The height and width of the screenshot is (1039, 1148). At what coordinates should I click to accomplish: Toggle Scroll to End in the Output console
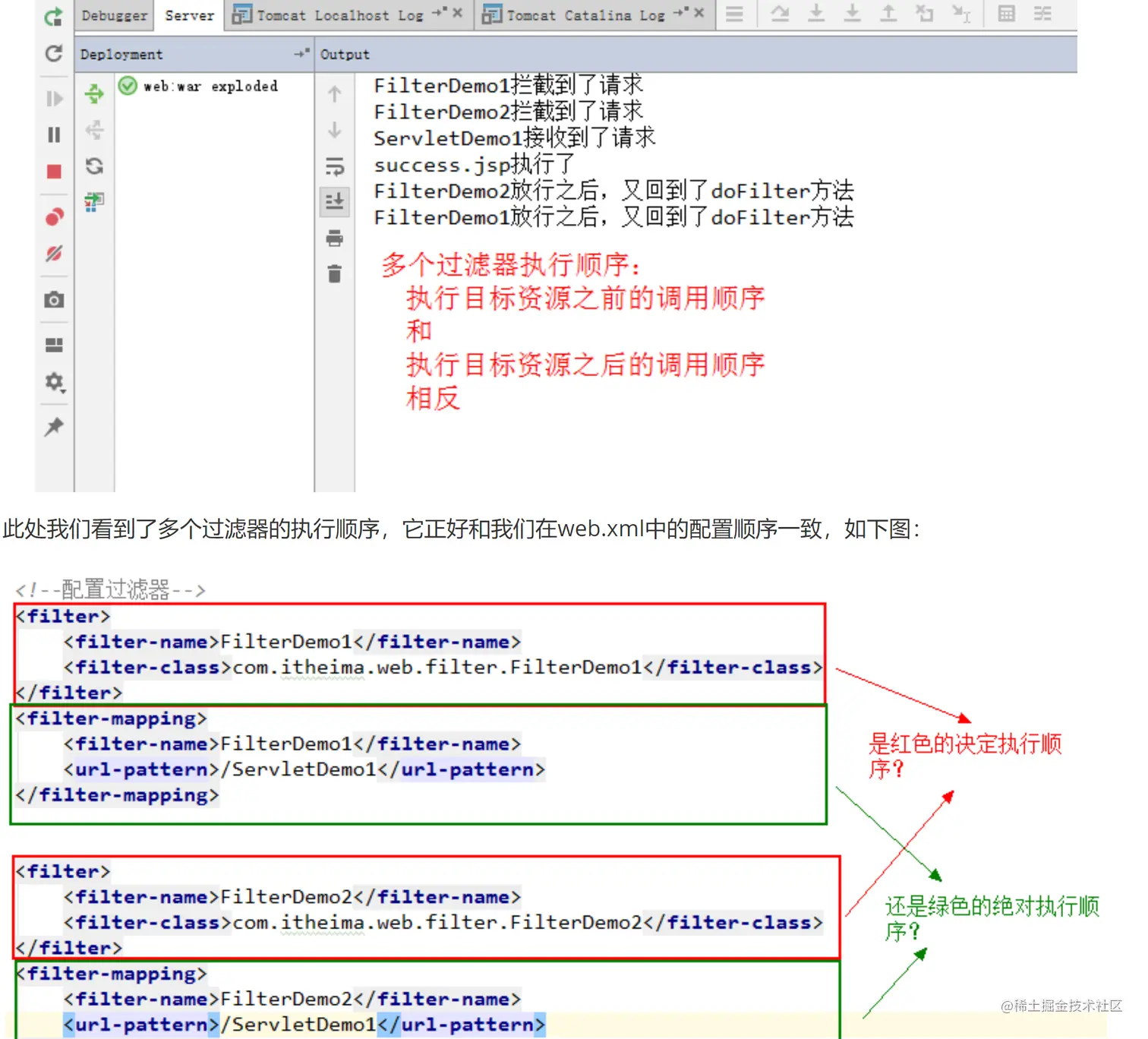[x=334, y=201]
